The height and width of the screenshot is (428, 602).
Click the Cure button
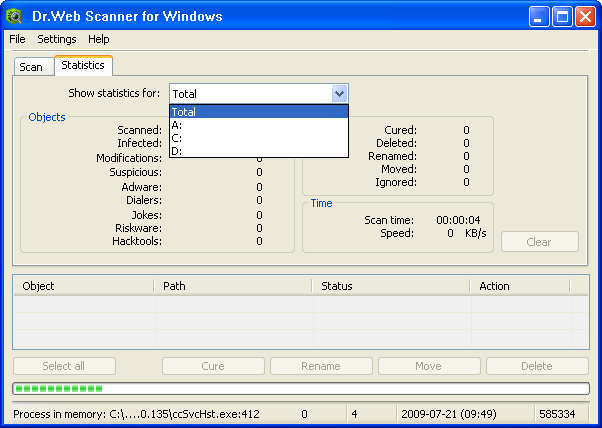[213, 366]
